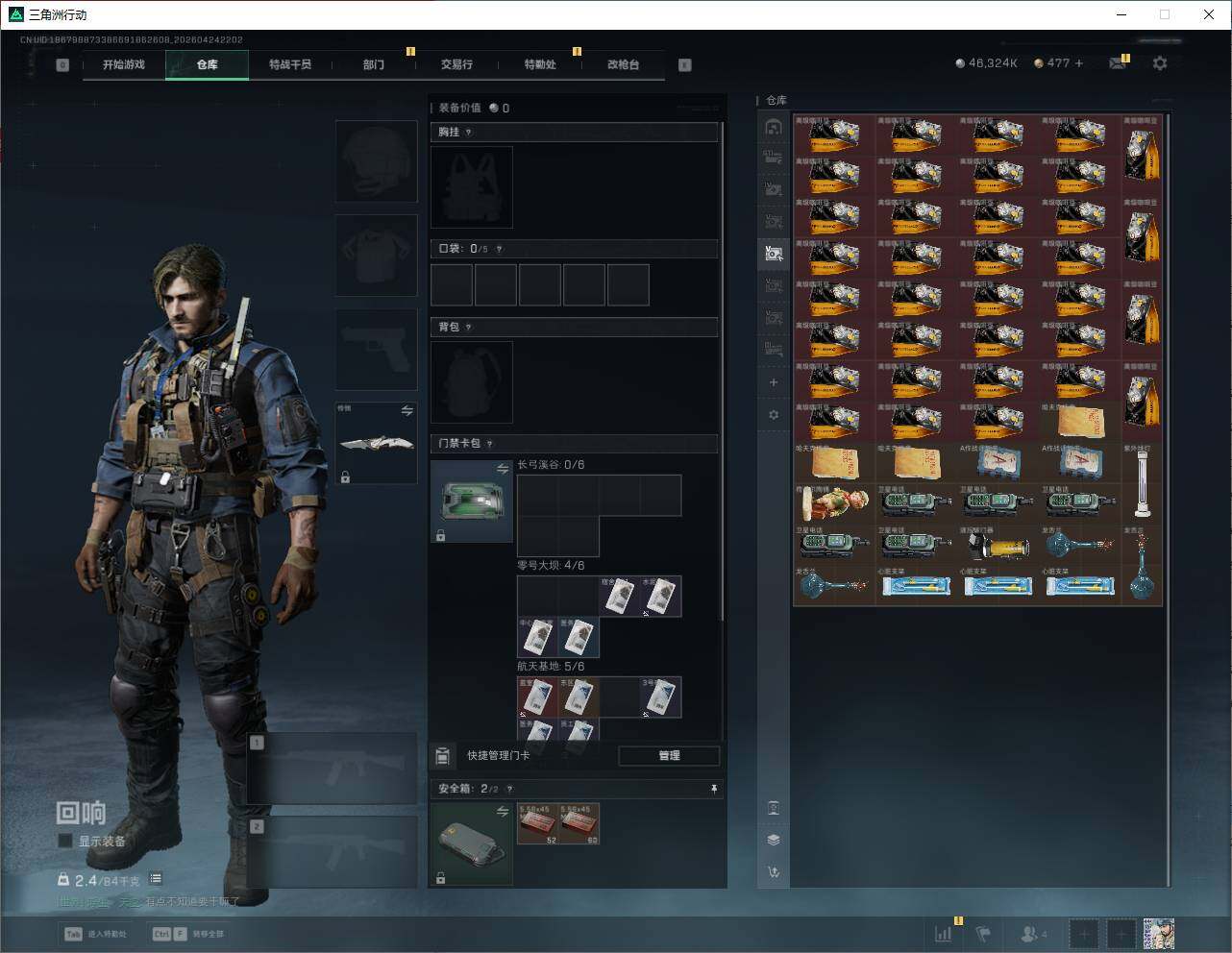Click the warehouse vertical scrollbar

tap(1169, 480)
